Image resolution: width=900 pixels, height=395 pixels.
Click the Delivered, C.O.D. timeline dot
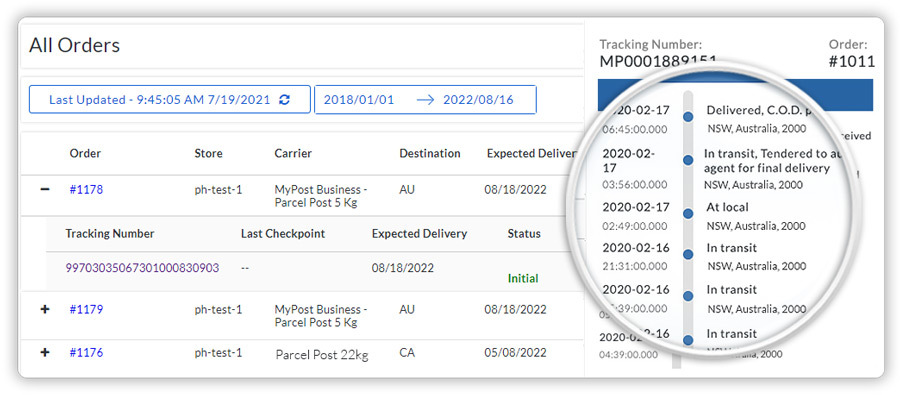[x=688, y=117]
